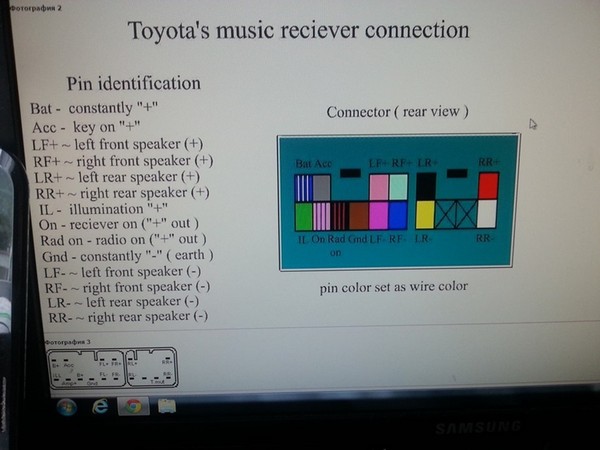Click the text "RF- ~ right front speaker (-)"
Image resolution: width=600 pixels, height=450 pixels.
coord(127,287)
